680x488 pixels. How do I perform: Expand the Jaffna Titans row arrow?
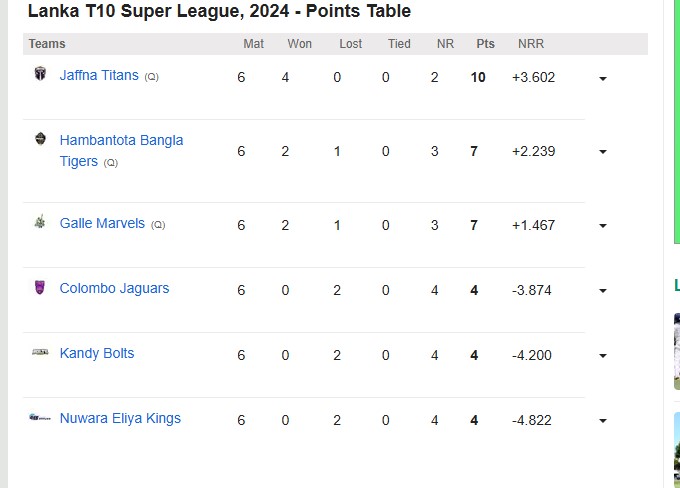pyautogui.click(x=603, y=79)
